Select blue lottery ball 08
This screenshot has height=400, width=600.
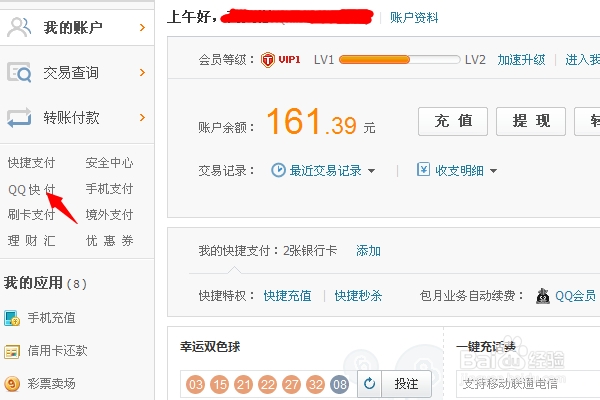340,384
